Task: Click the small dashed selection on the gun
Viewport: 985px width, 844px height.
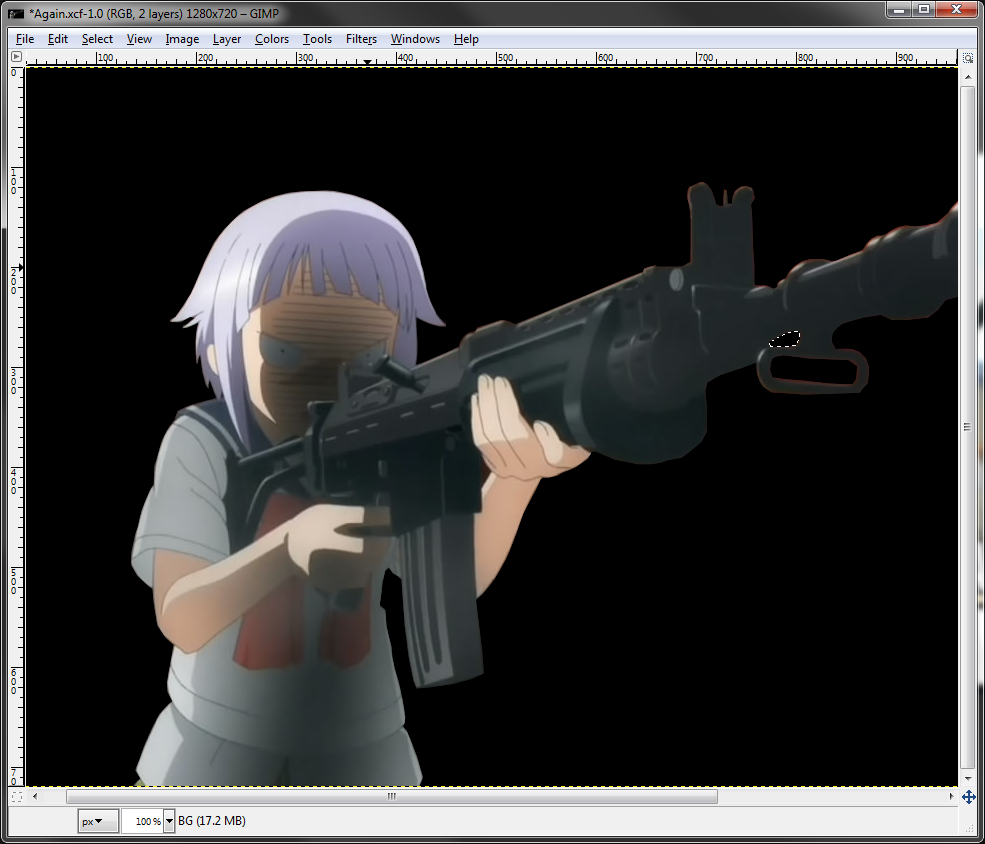Action: [x=785, y=340]
